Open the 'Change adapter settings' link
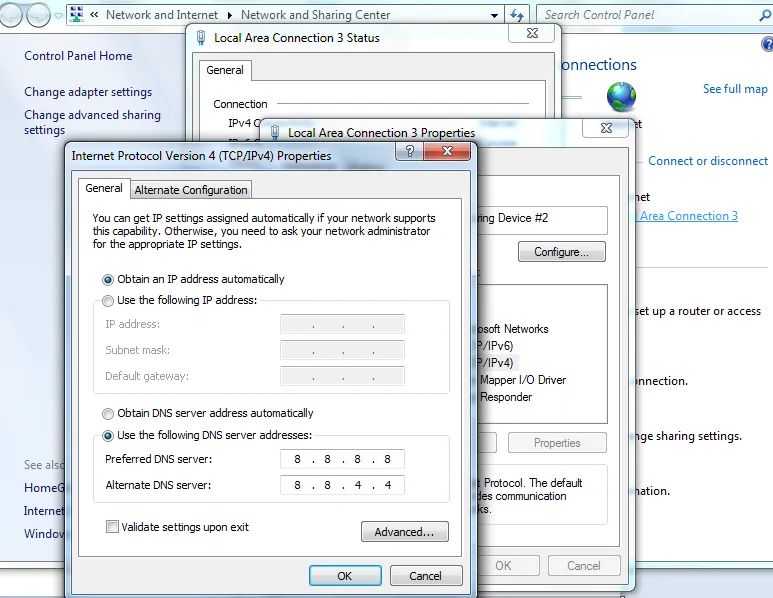This screenshot has height=598, width=773. (88, 92)
